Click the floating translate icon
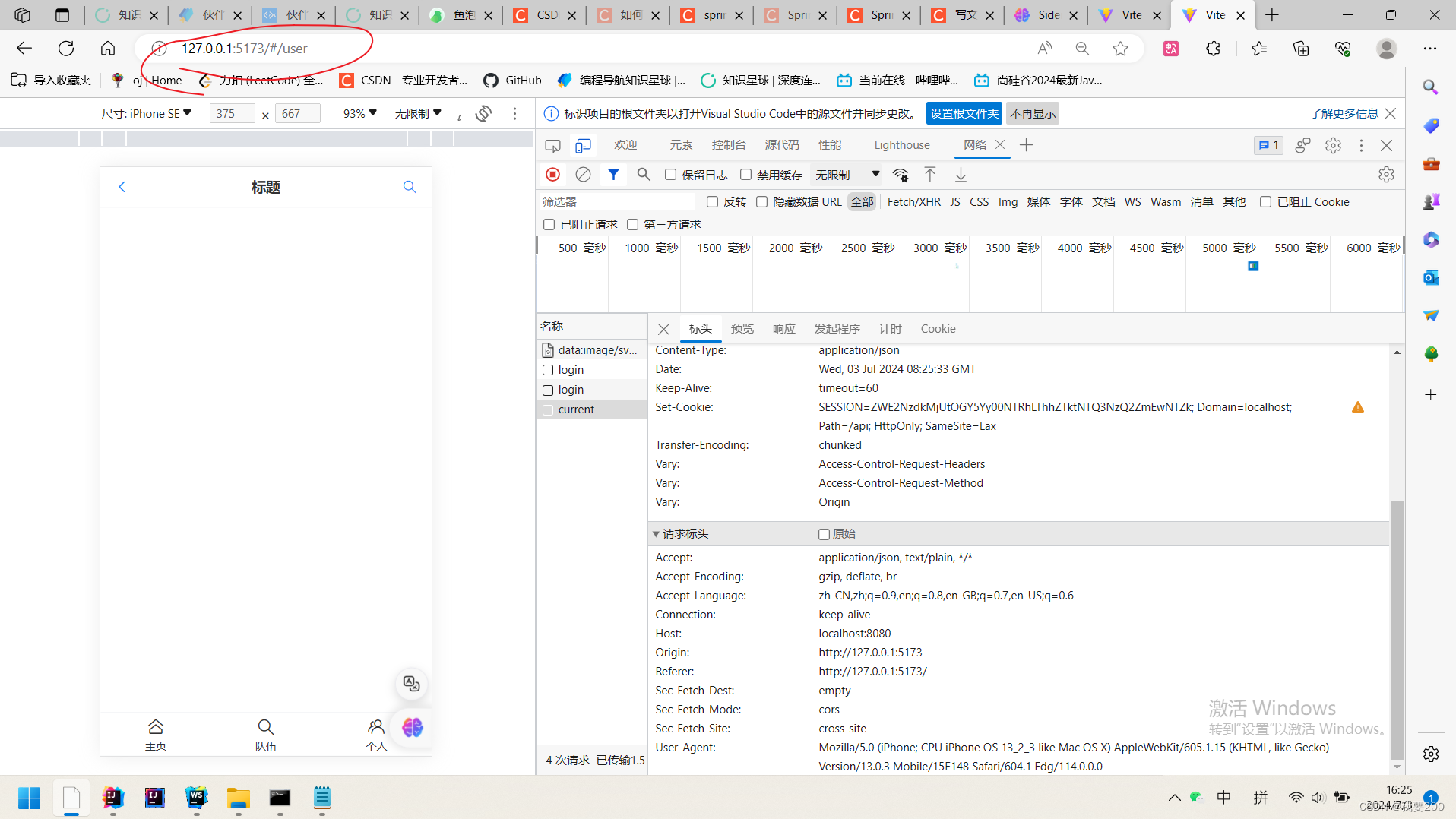Screen dimensions: 1456x819 [411, 684]
